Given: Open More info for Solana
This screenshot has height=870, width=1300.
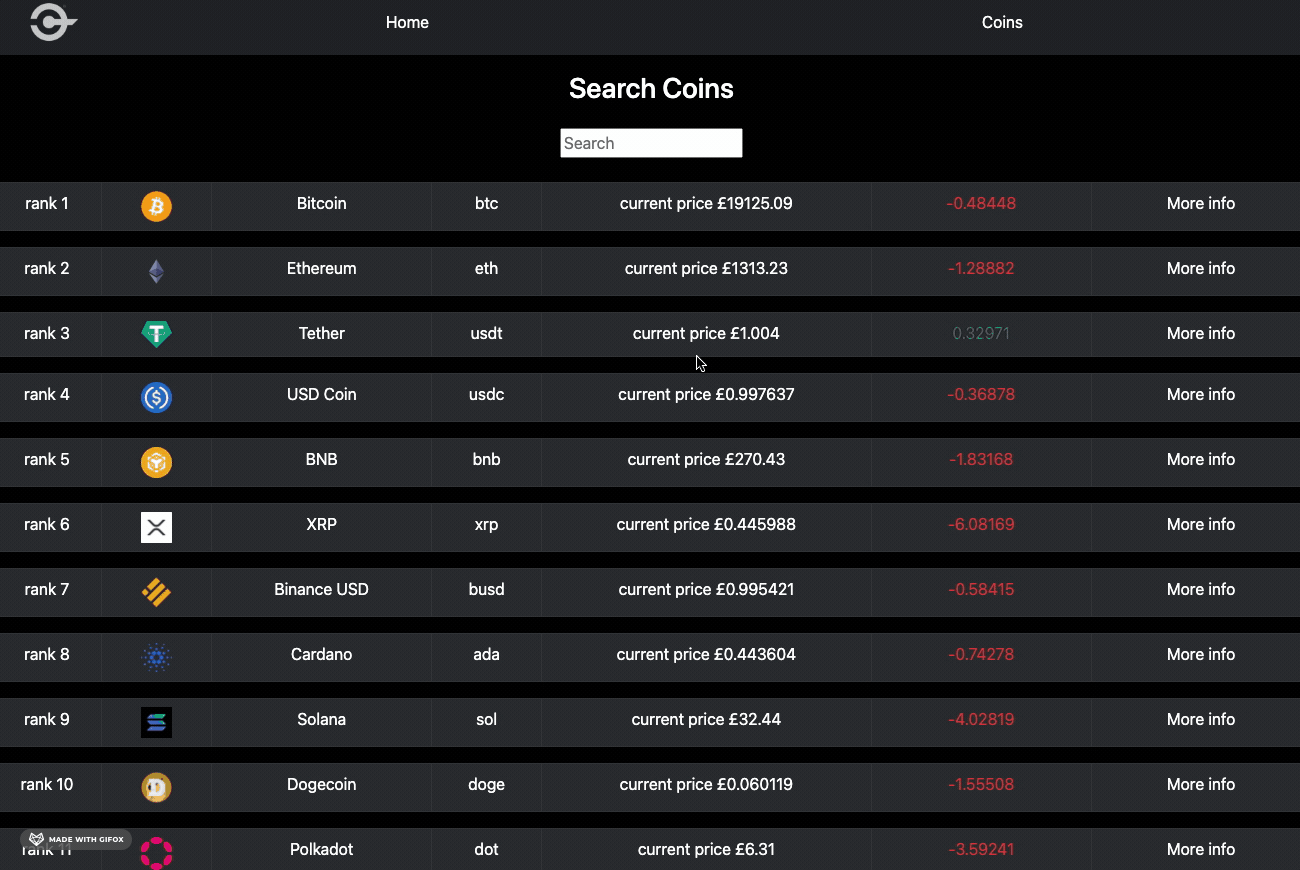Looking at the screenshot, I should click(1201, 719).
